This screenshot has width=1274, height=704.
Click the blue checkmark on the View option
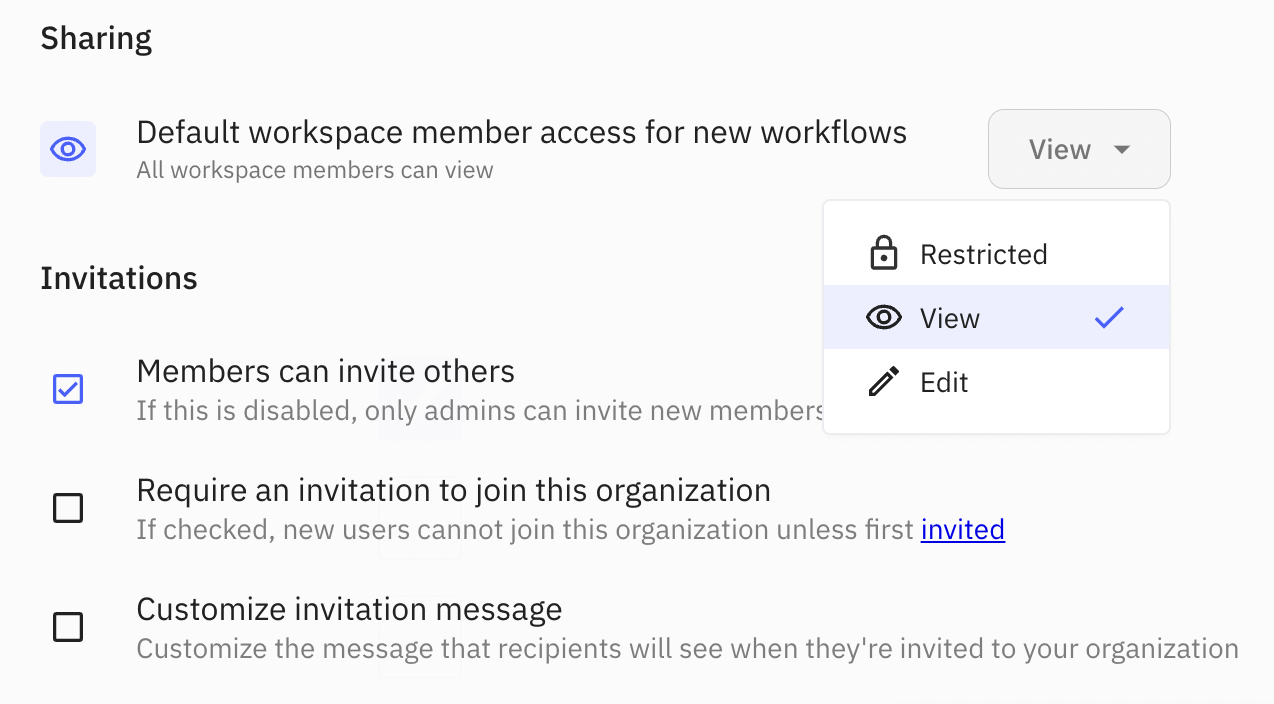[x=1109, y=318]
